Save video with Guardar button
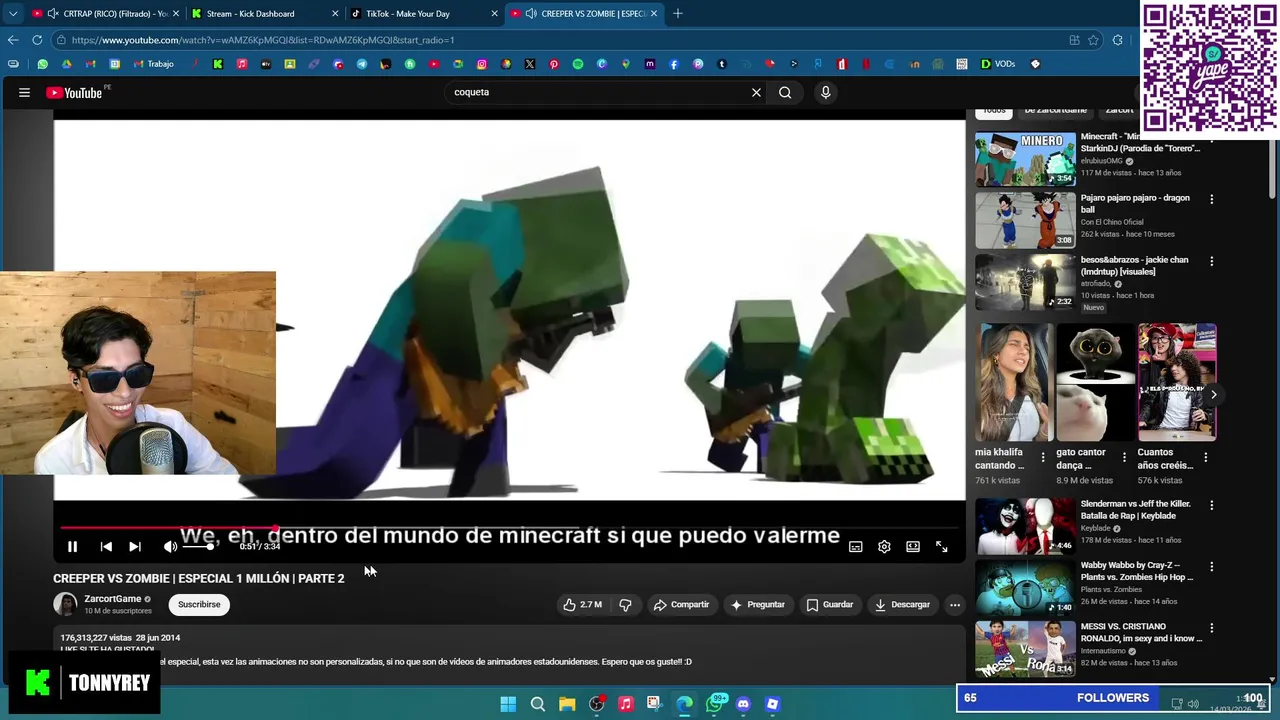This screenshot has height=720, width=1280. click(x=830, y=605)
